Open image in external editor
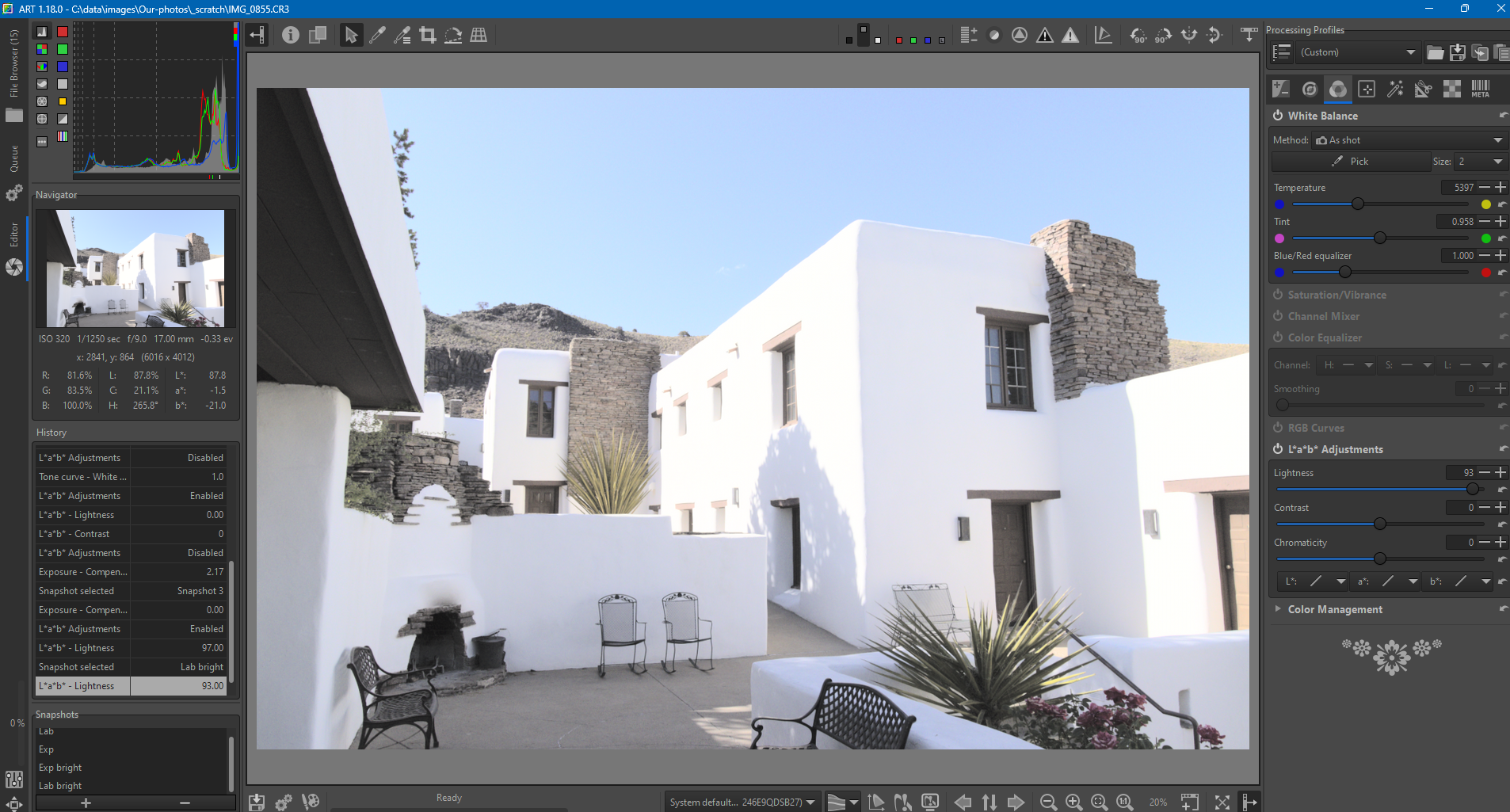This screenshot has height=812, width=1510. pos(311,802)
